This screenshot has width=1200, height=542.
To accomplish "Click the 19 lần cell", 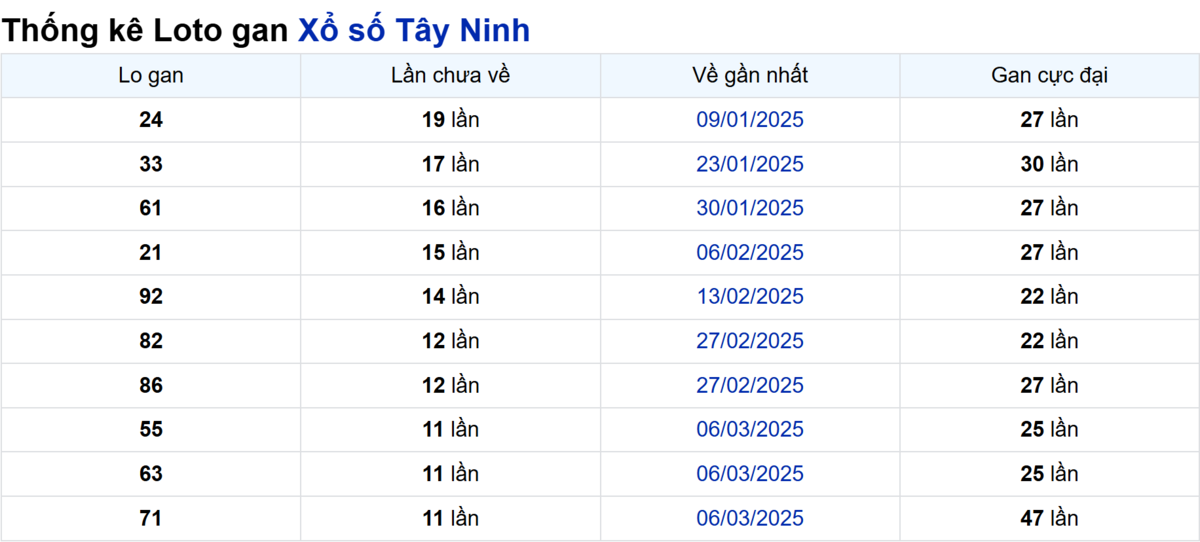I will pos(451,120).
